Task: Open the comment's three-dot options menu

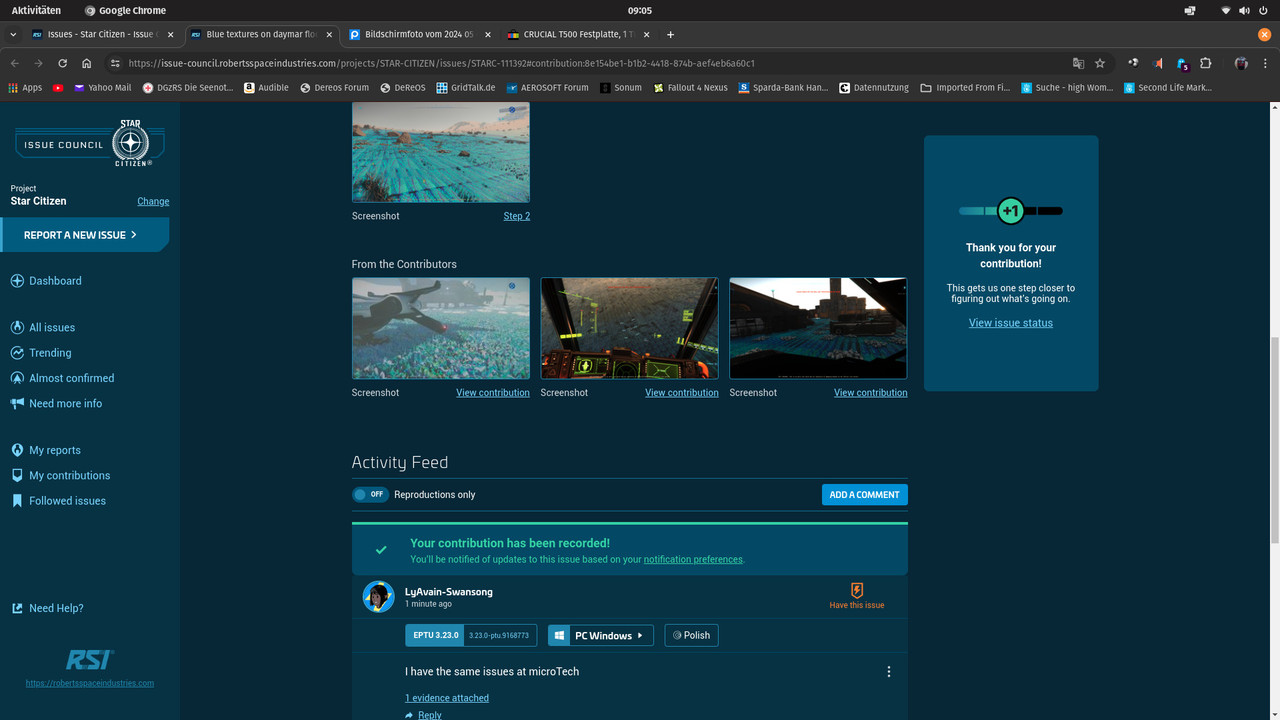Action: [x=889, y=672]
